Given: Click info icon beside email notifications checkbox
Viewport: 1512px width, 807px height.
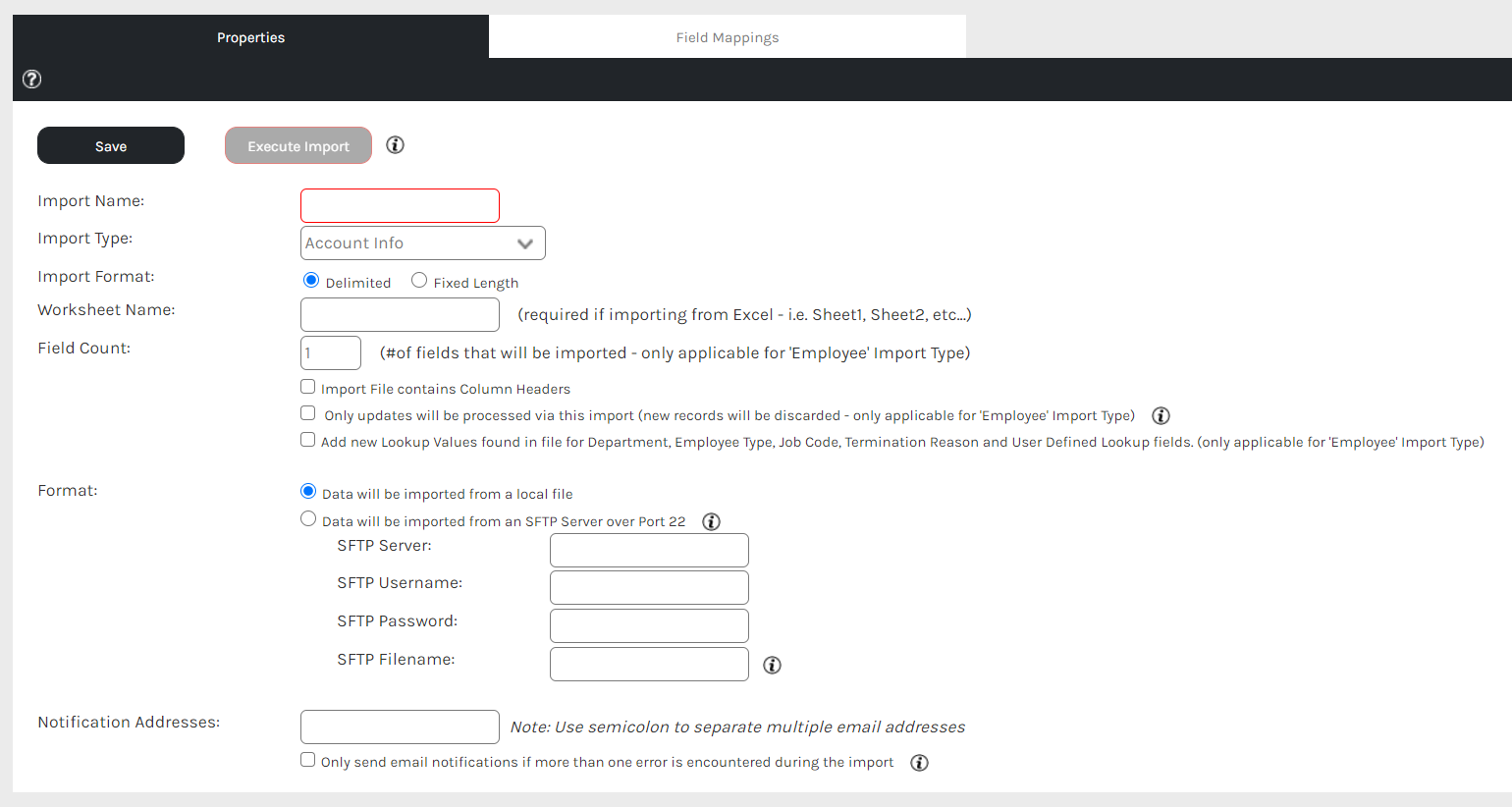Looking at the screenshot, I should point(919,763).
